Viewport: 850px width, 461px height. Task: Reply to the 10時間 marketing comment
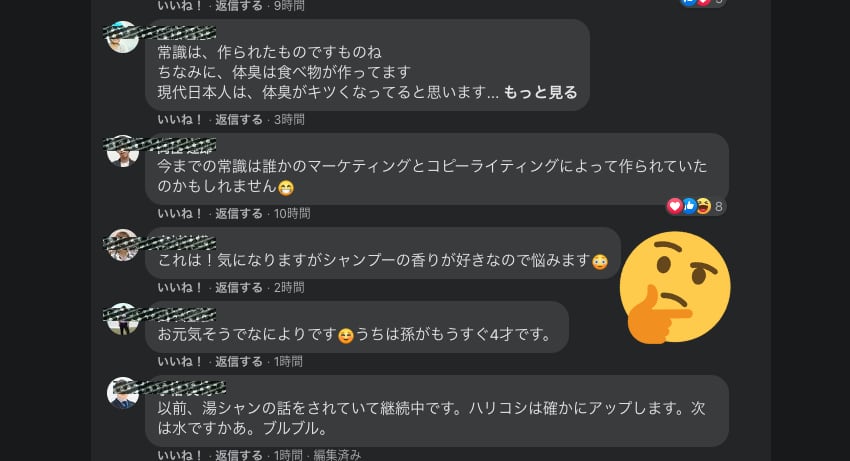[x=239, y=214]
